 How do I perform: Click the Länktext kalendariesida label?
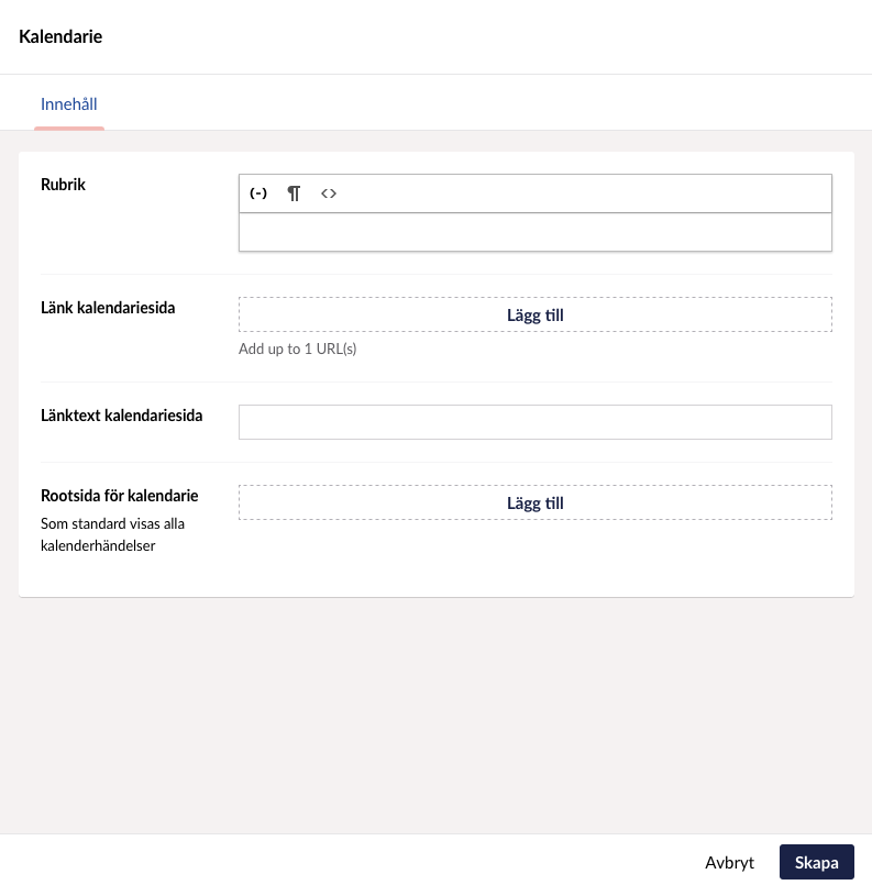[121, 415]
